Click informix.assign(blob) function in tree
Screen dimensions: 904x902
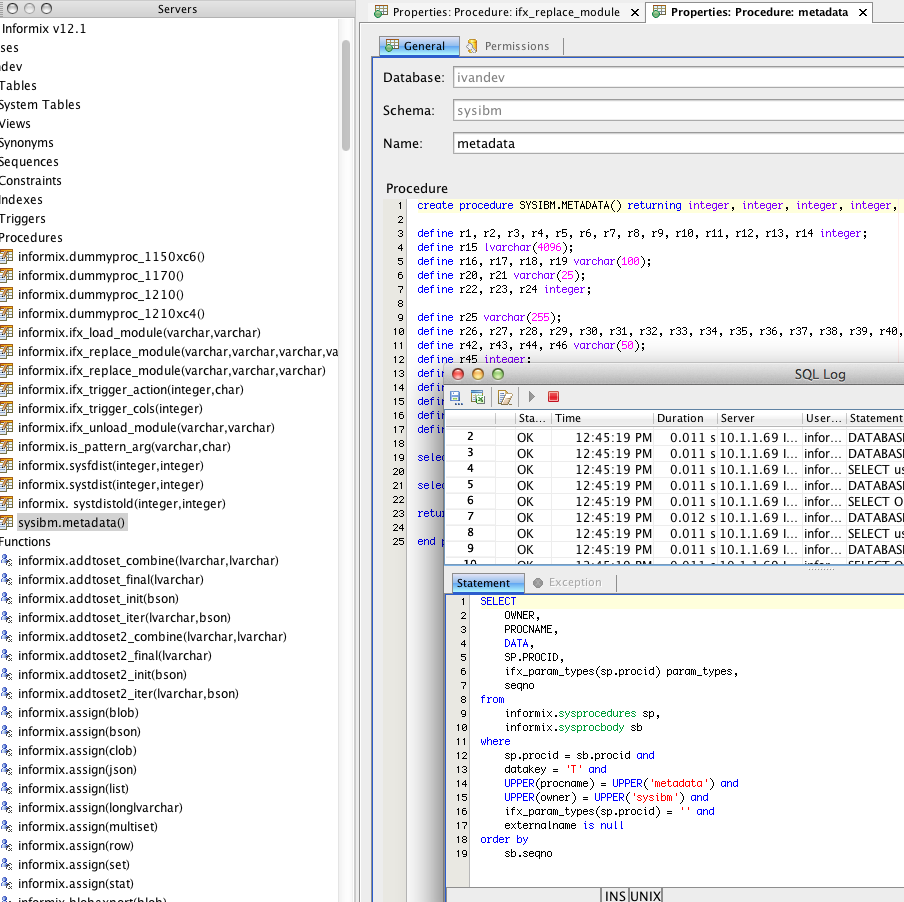pyautogui.click(x=78, y=712)
